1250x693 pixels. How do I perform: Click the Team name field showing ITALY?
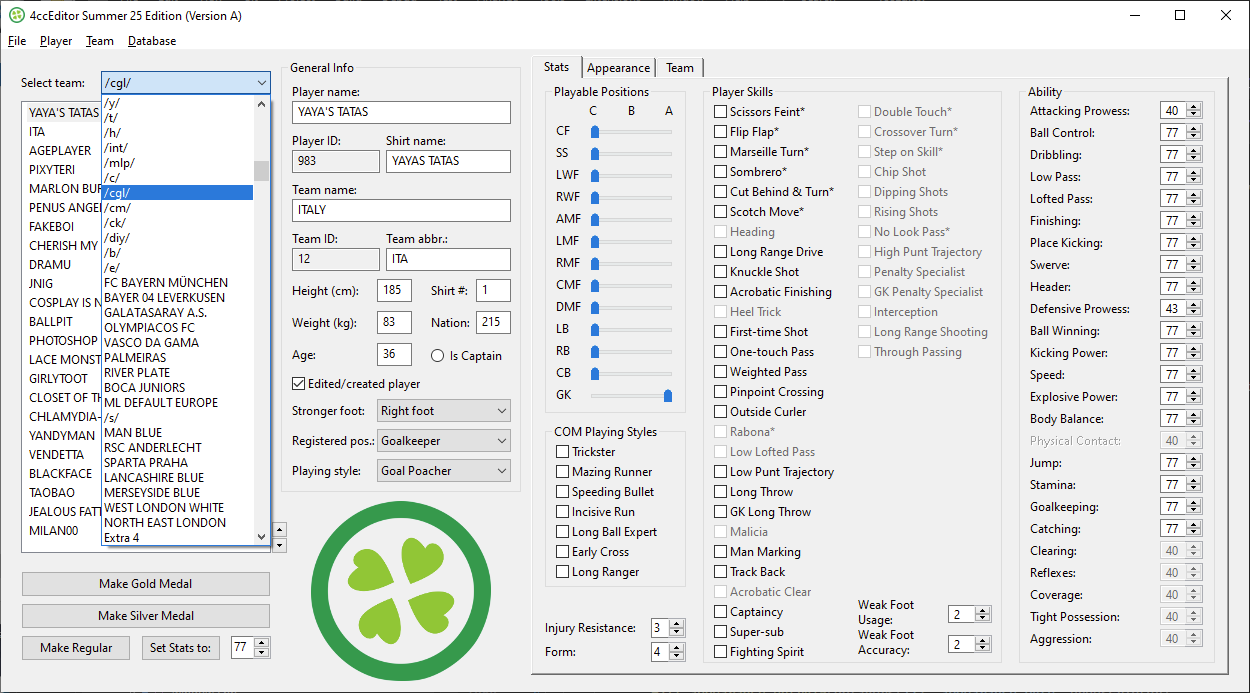(x=401, y=210)
